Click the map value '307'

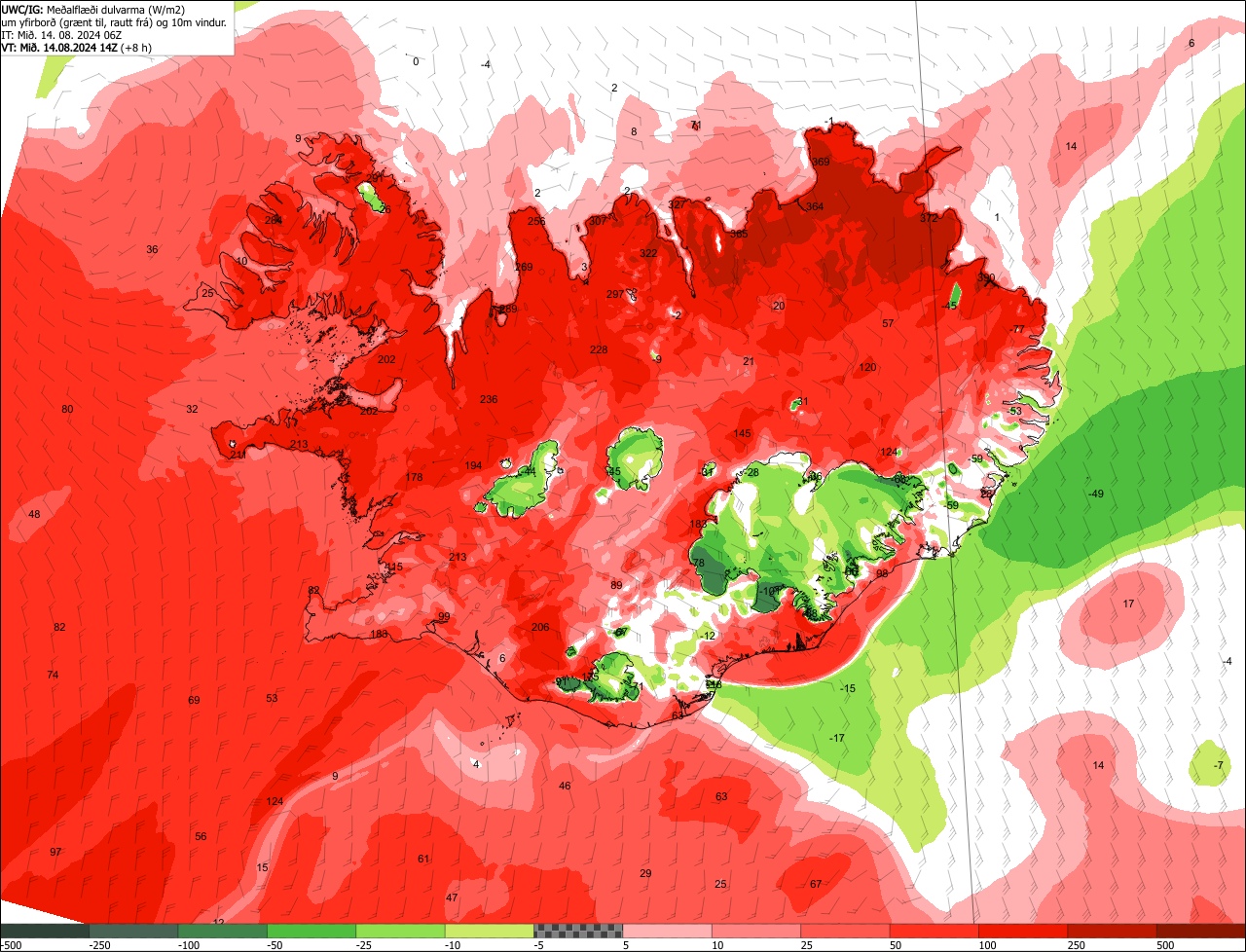[597, 221]
